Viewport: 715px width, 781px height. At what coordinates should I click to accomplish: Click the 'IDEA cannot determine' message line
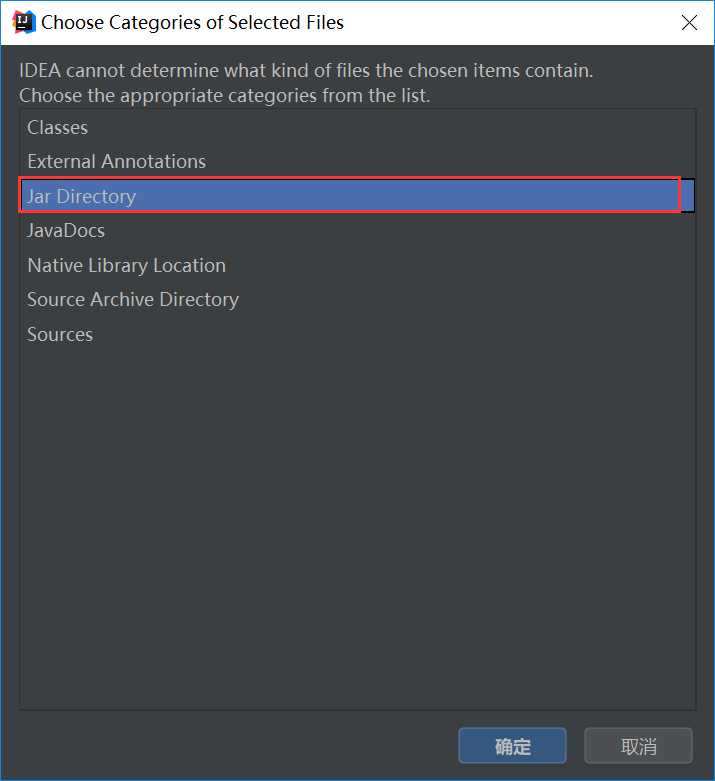click(306, 71)
